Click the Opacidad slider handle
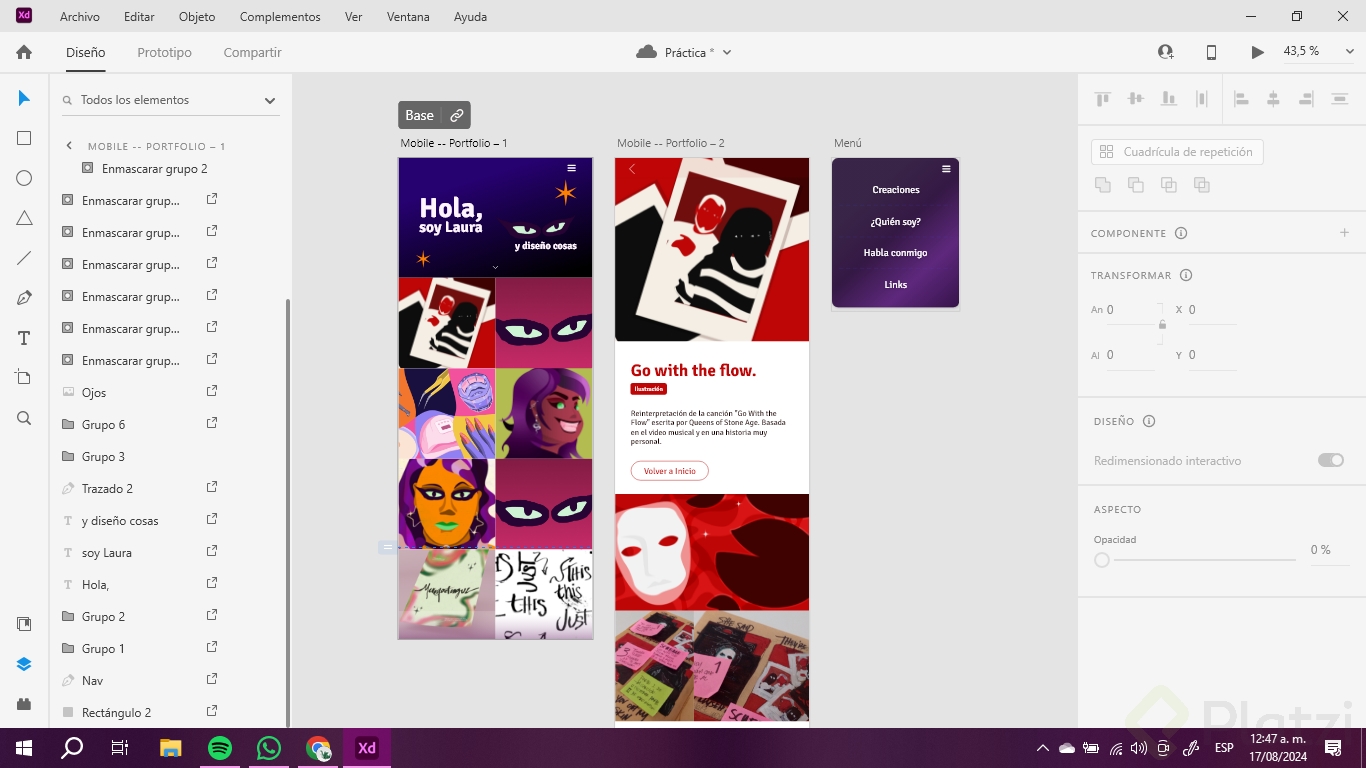 click(x=1102, y=560)
